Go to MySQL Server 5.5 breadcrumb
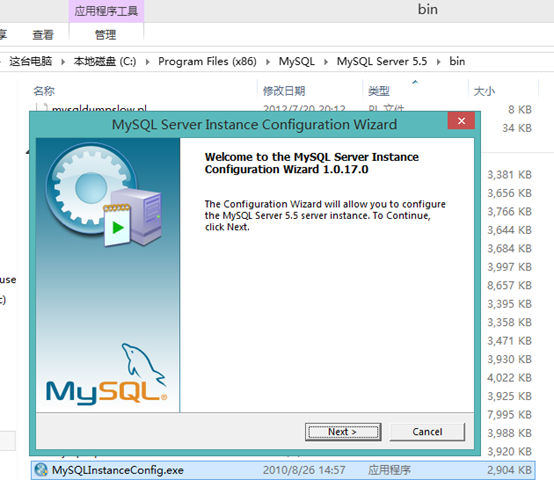Image resolution: width=554 pixels, height=480 pixels. 382,61
